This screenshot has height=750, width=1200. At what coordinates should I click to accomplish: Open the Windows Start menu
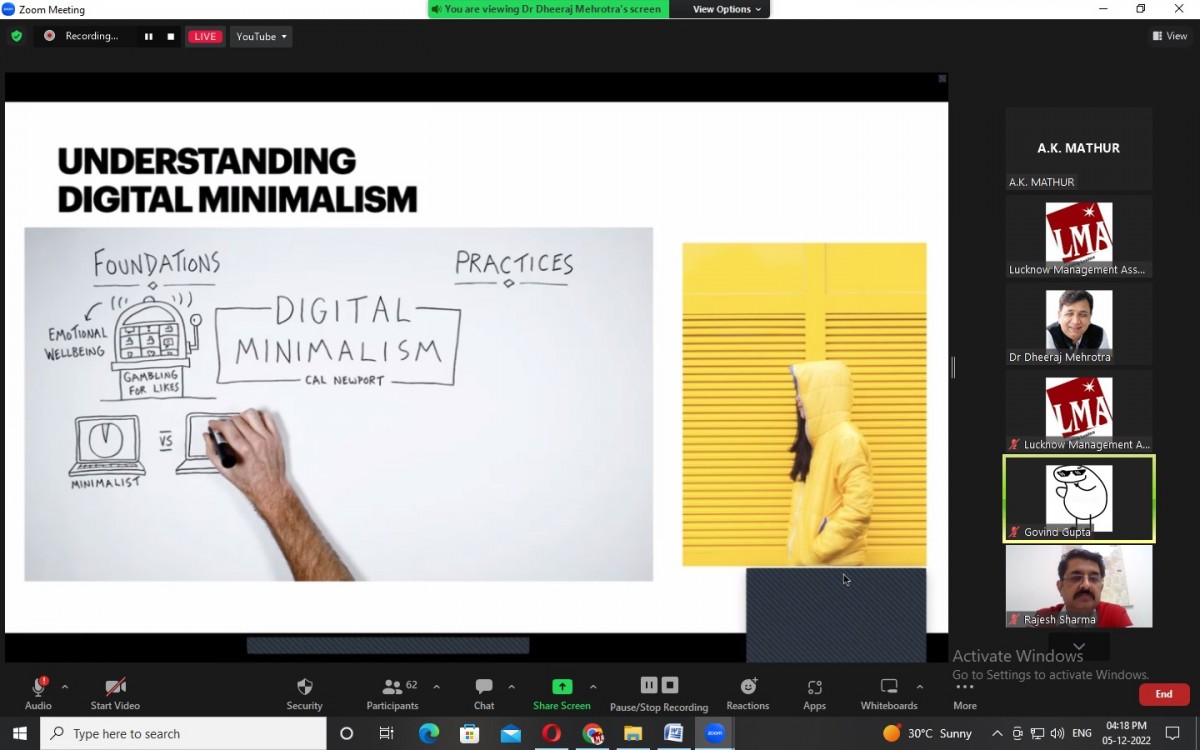coord(19,733)
